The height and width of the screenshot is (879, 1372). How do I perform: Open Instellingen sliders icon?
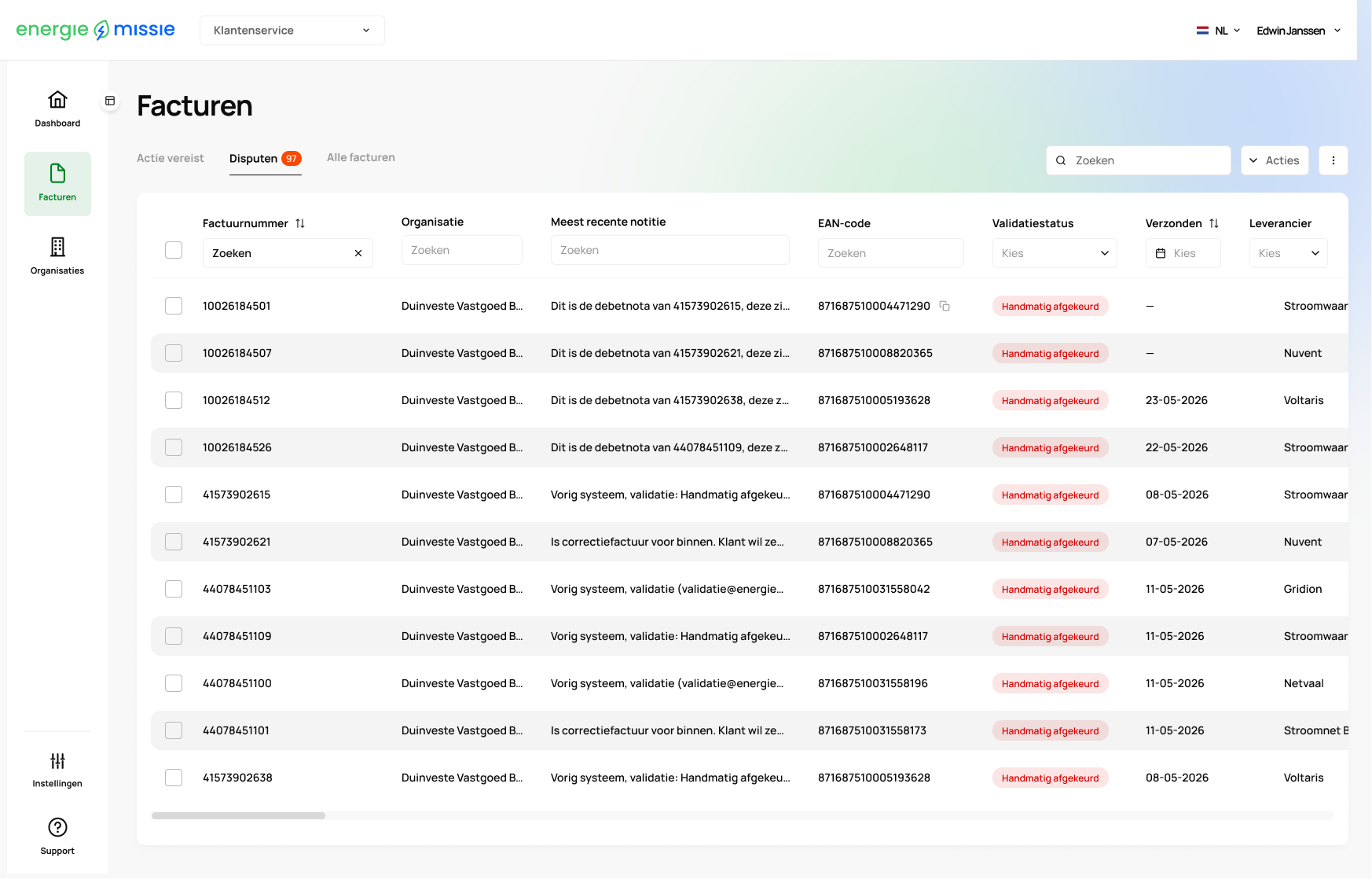tap(57, 760)
